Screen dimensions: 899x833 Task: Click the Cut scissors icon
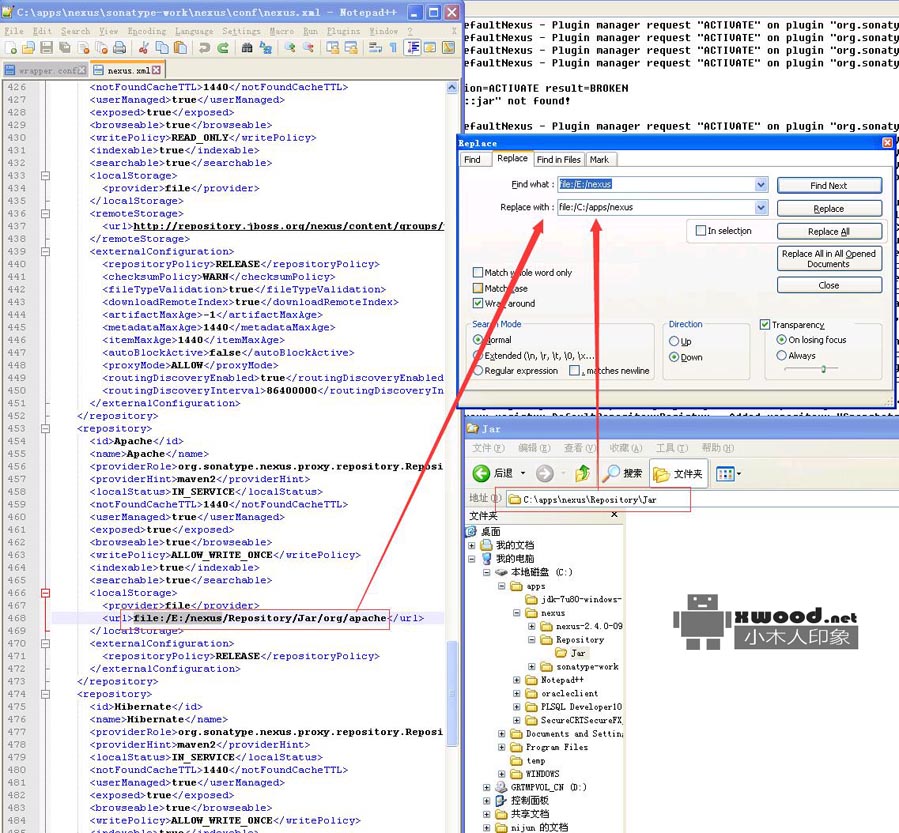pos(144,48)
